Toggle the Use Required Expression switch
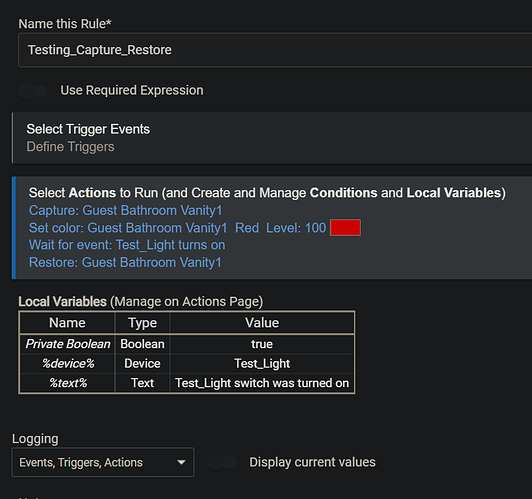This screenshot has height=499, width=532. tap(33, 91)
